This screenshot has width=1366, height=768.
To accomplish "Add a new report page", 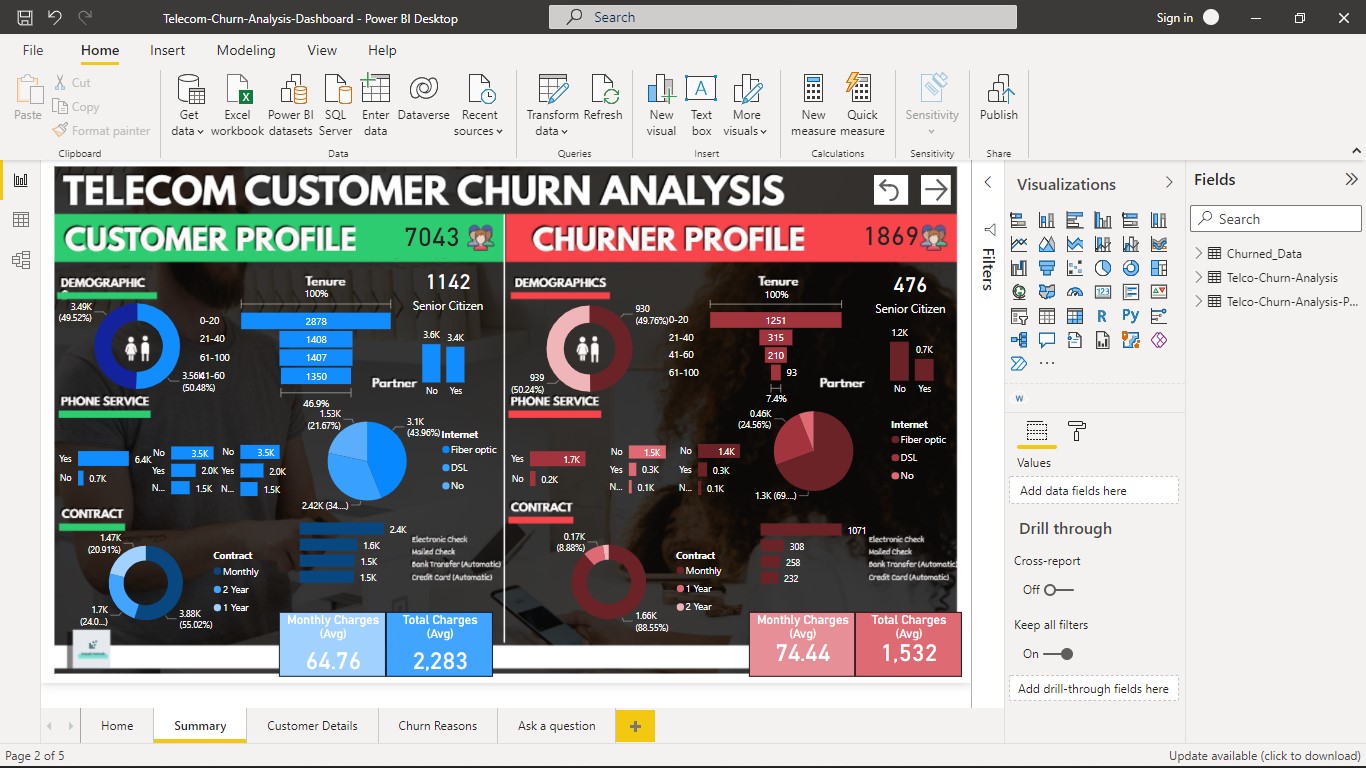I will pyautogui.click(x=635, y=726).
